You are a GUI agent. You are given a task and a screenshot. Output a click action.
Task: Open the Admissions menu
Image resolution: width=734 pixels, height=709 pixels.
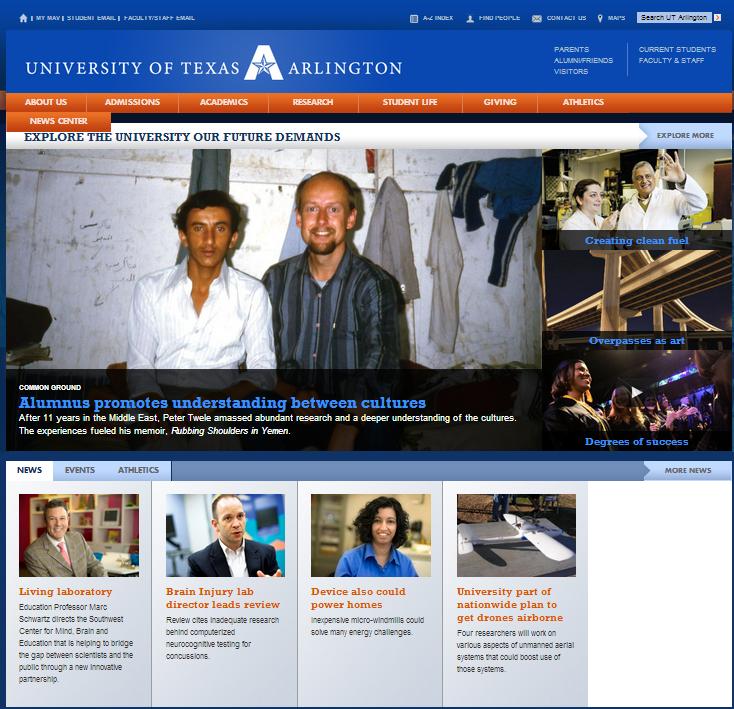tap(132, 102)
